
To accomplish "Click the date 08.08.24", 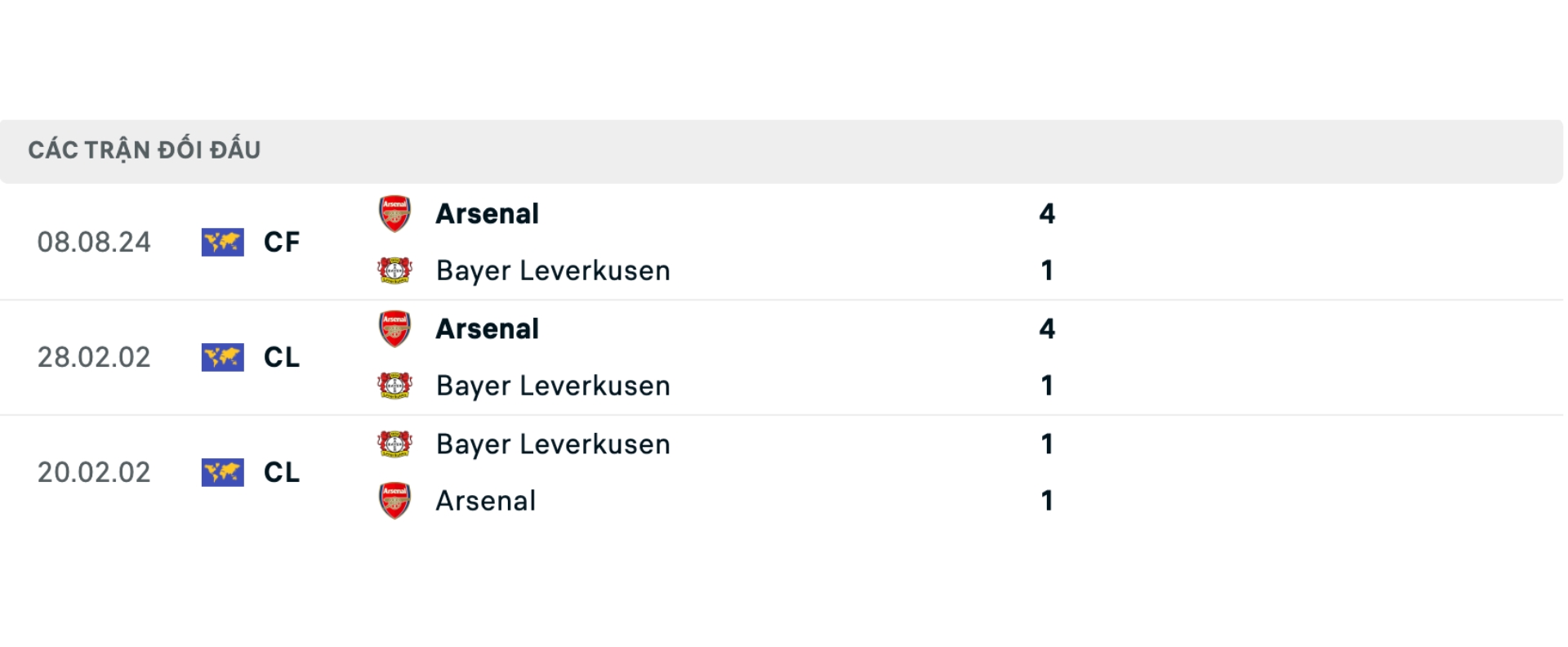I will click(x=95, y=242).
